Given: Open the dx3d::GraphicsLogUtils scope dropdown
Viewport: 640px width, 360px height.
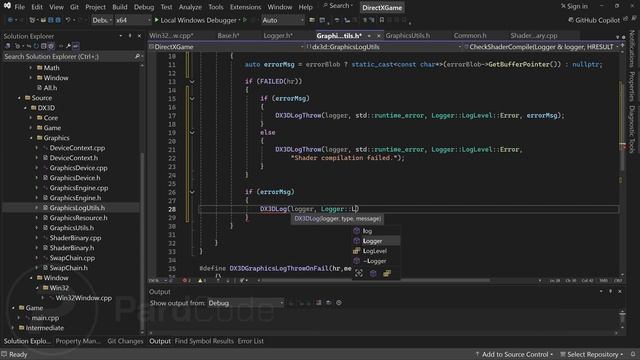Looking at the screenshot, I should tap(384, 47).
